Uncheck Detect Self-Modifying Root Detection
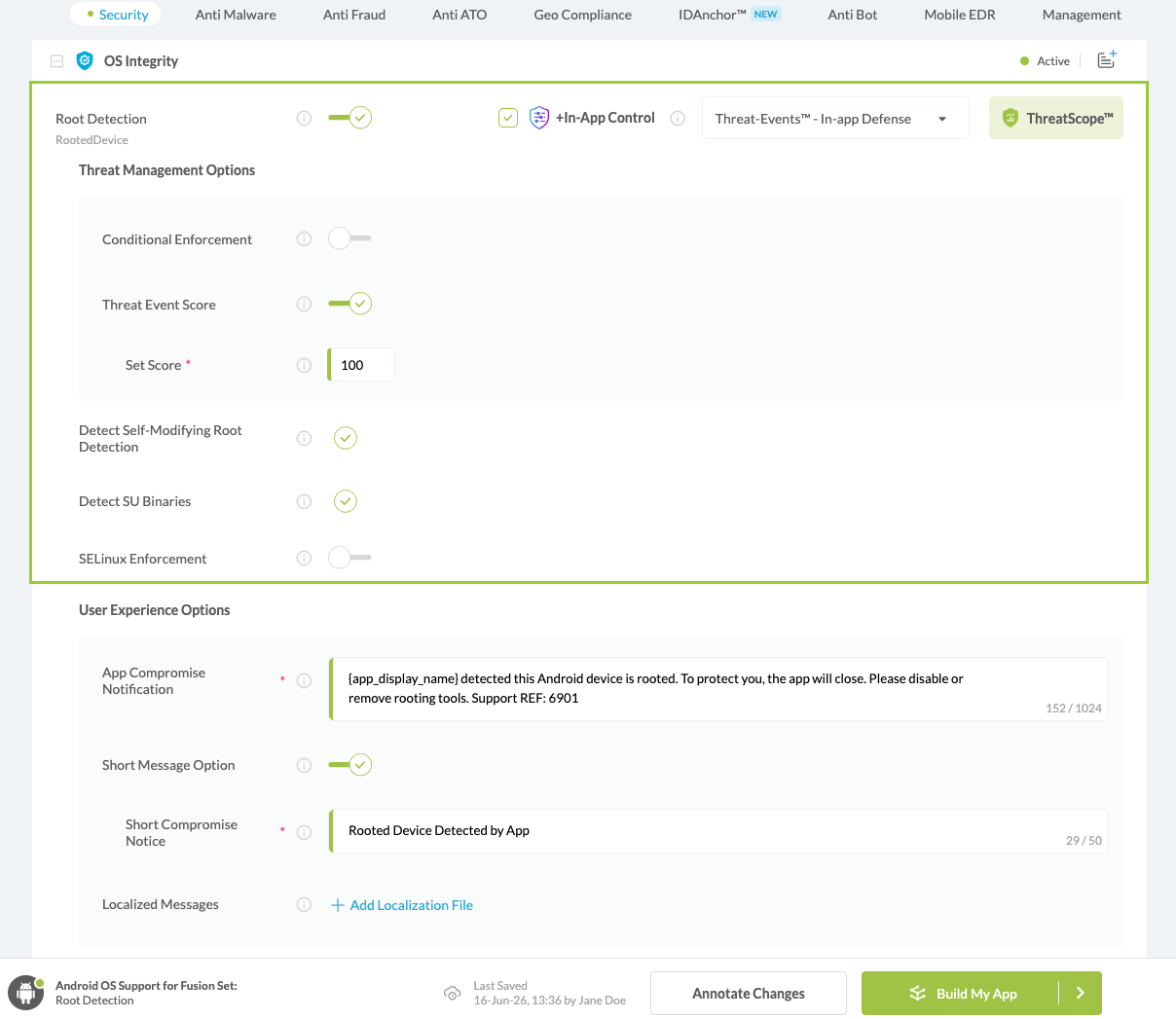Viewport: 1176px width, 1019px height. click(346, 438)
